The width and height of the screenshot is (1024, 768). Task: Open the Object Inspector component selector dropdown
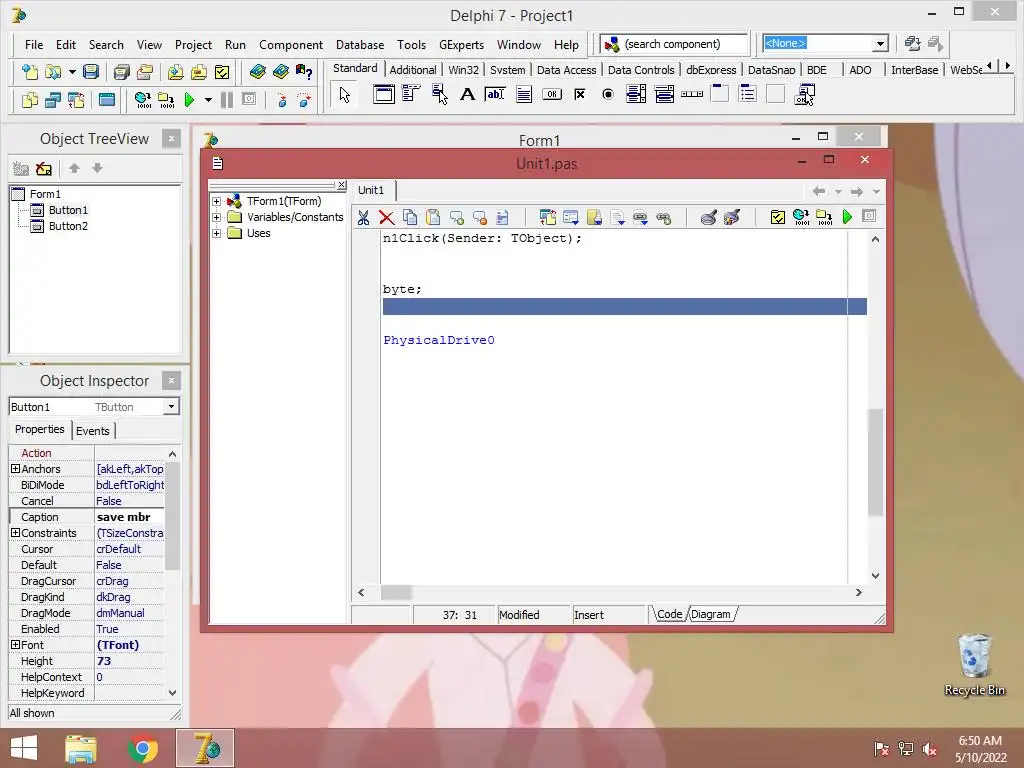click(x=171, y=406)
